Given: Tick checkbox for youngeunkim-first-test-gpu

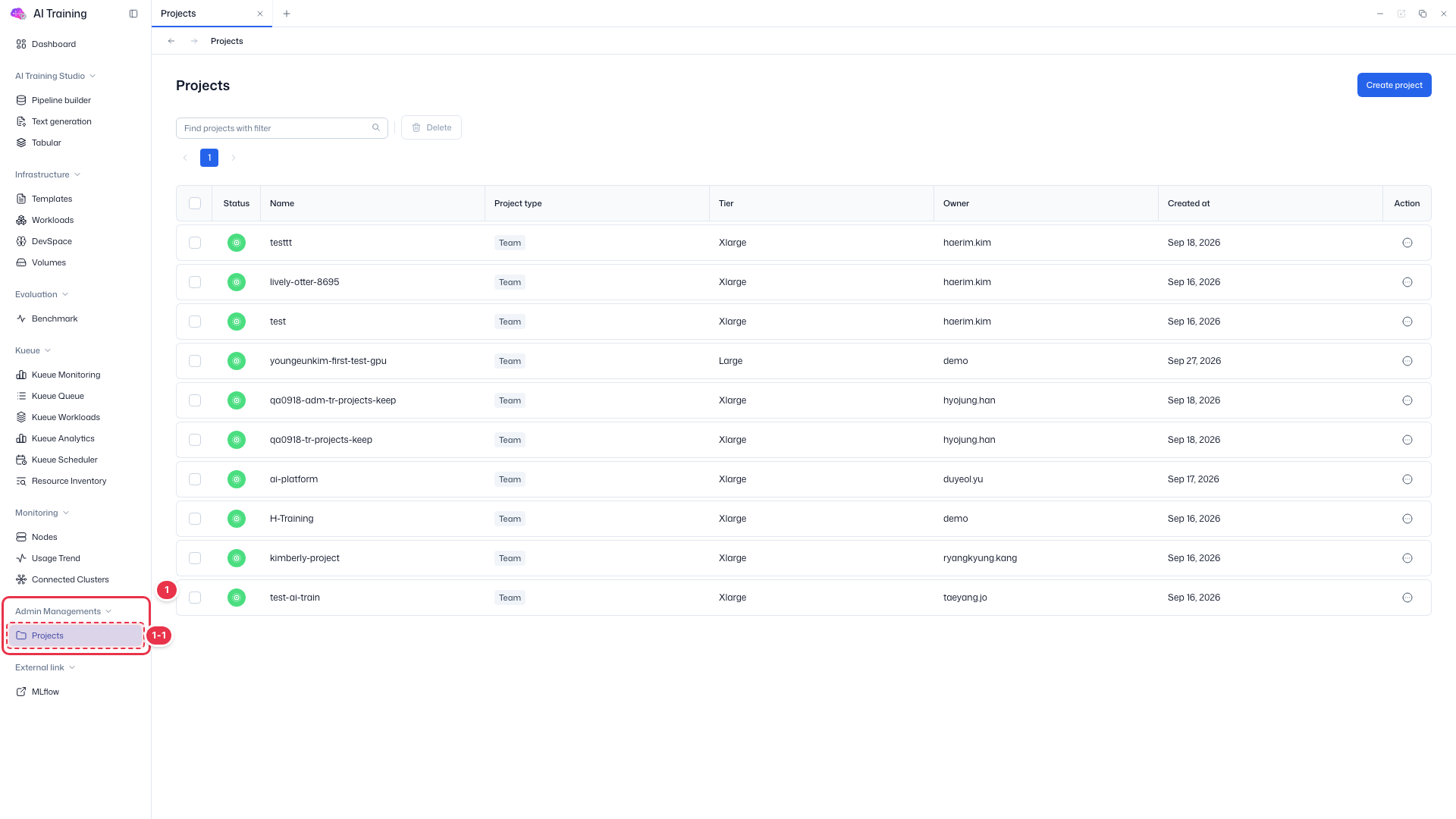Looking at the screenshot, I should (195, 361).
